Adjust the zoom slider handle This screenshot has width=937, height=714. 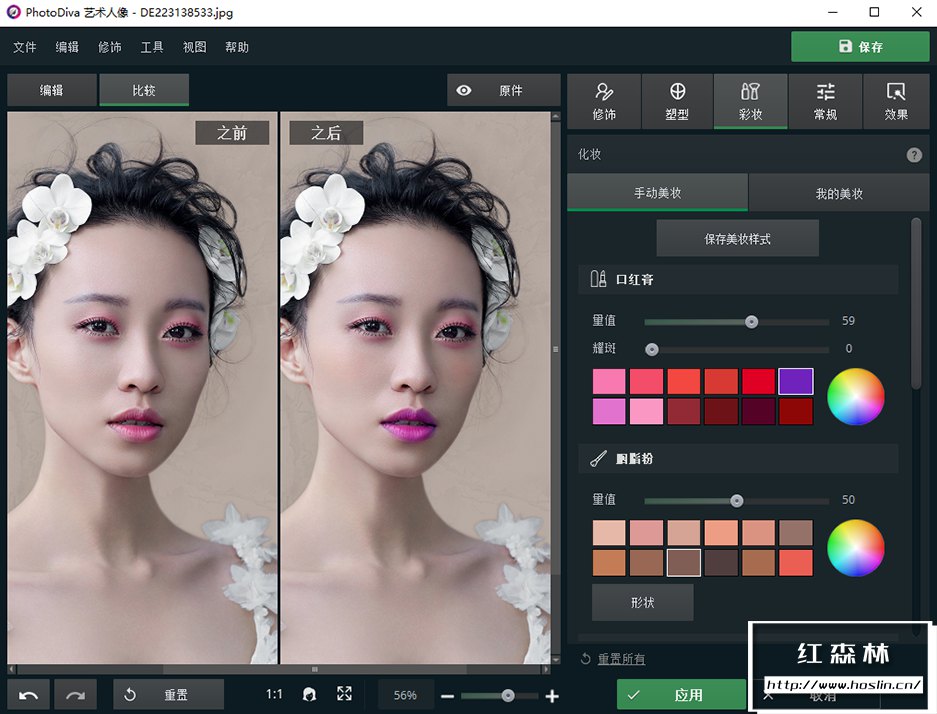tap(507, 695)
